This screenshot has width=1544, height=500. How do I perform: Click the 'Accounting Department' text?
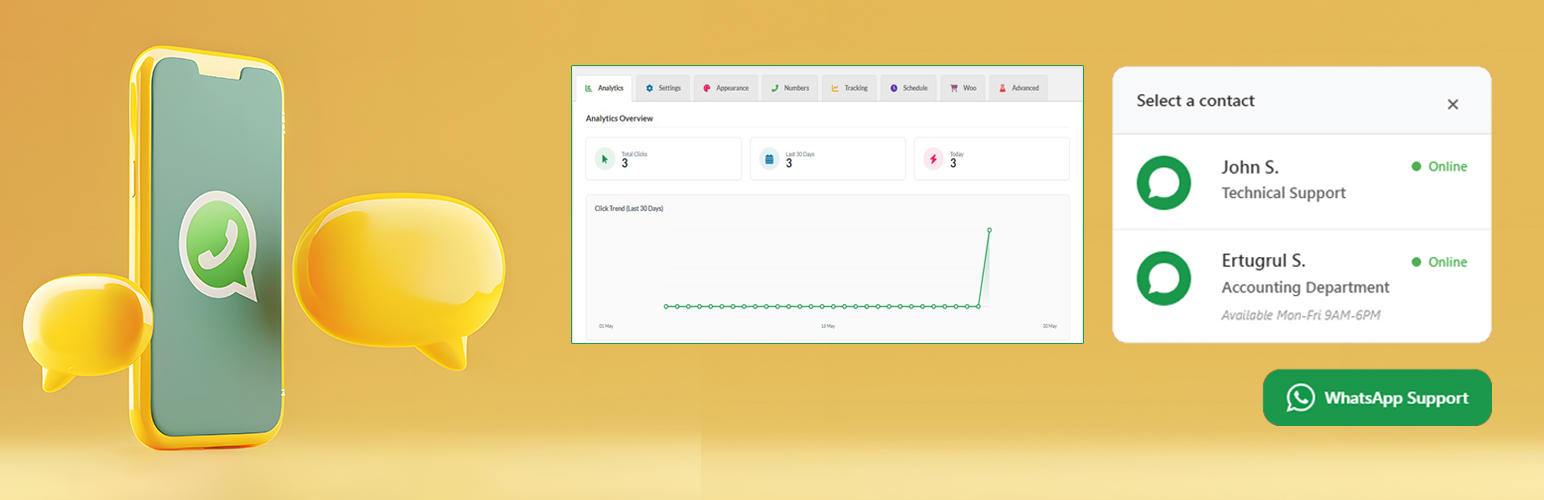[1305, 288]
